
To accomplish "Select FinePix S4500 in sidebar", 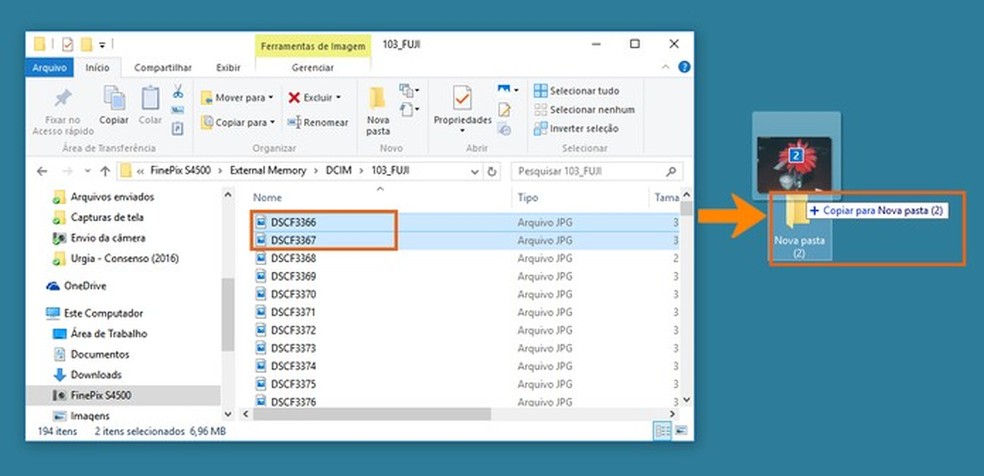I will 100,395.
